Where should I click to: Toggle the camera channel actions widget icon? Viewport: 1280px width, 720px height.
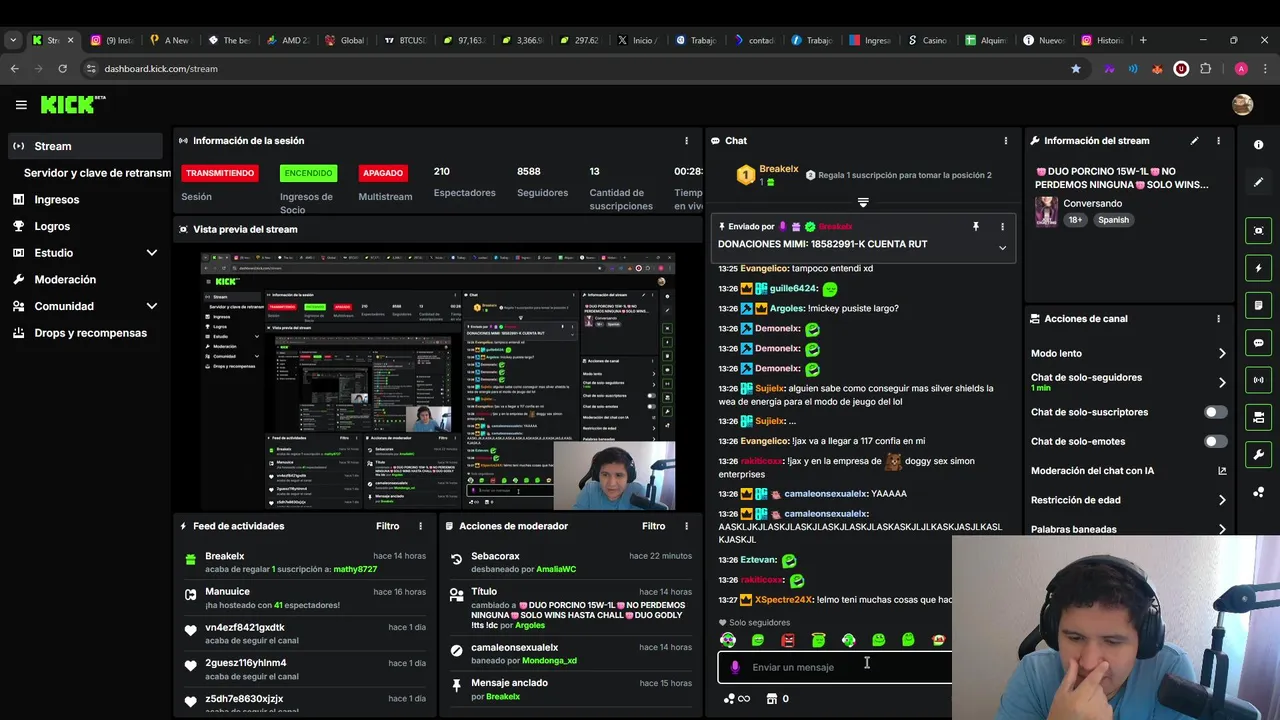point(1258,417)
